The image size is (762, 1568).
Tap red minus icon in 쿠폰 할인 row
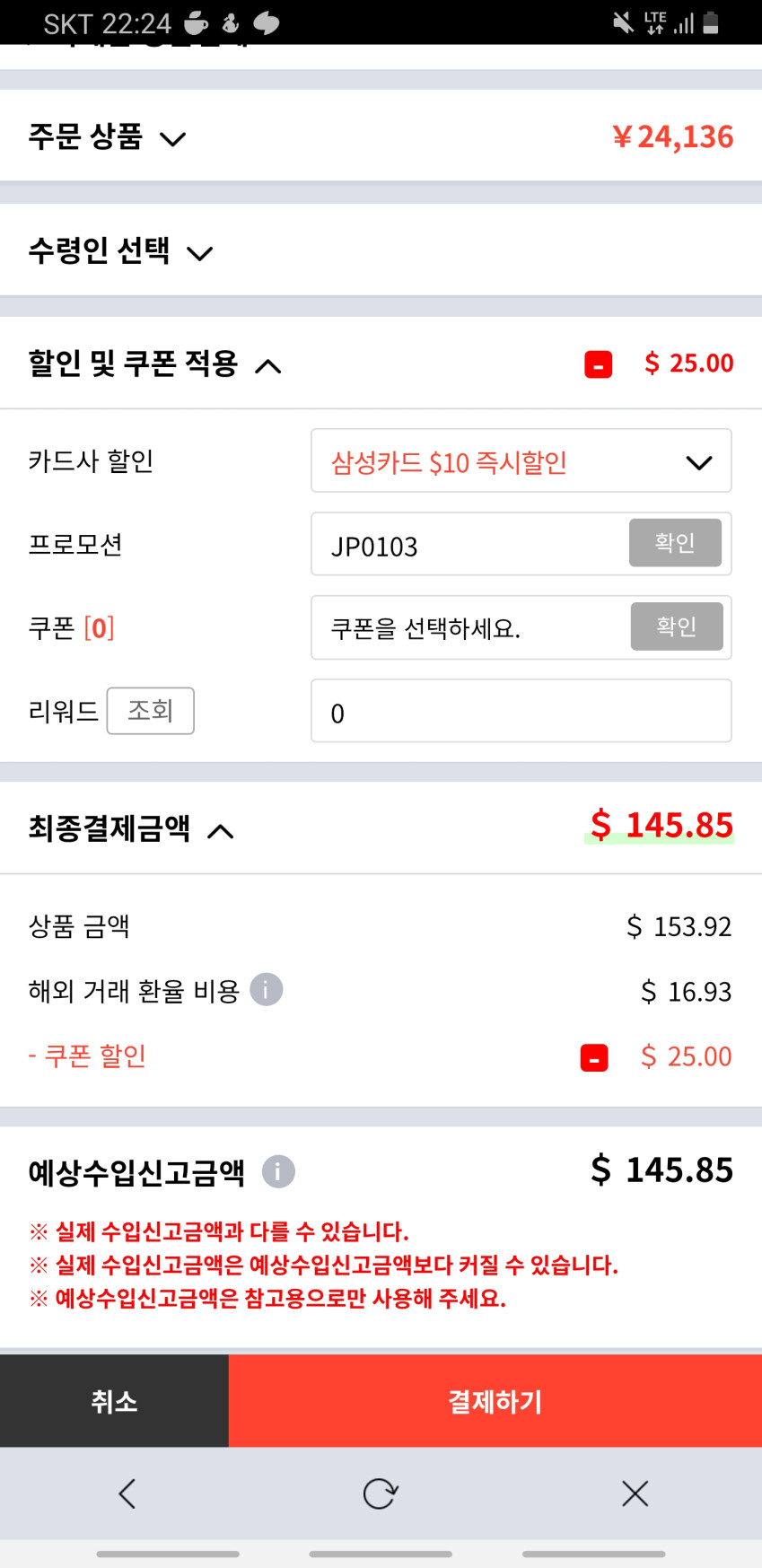click(594, 1057)
